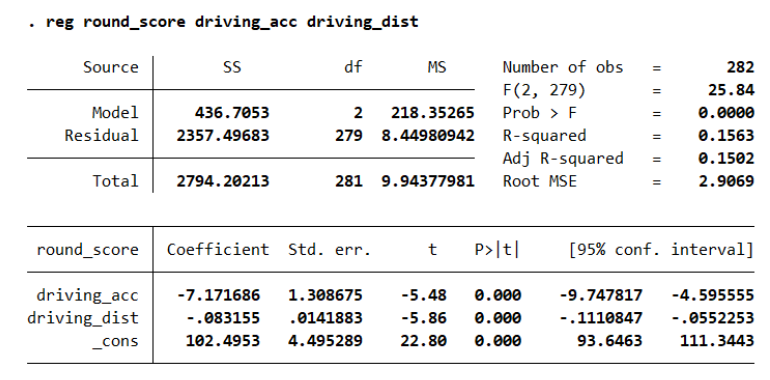Screen dimensions: 770x380
Task: Click the 95% conf. interval header
Action: pos(661,249)
